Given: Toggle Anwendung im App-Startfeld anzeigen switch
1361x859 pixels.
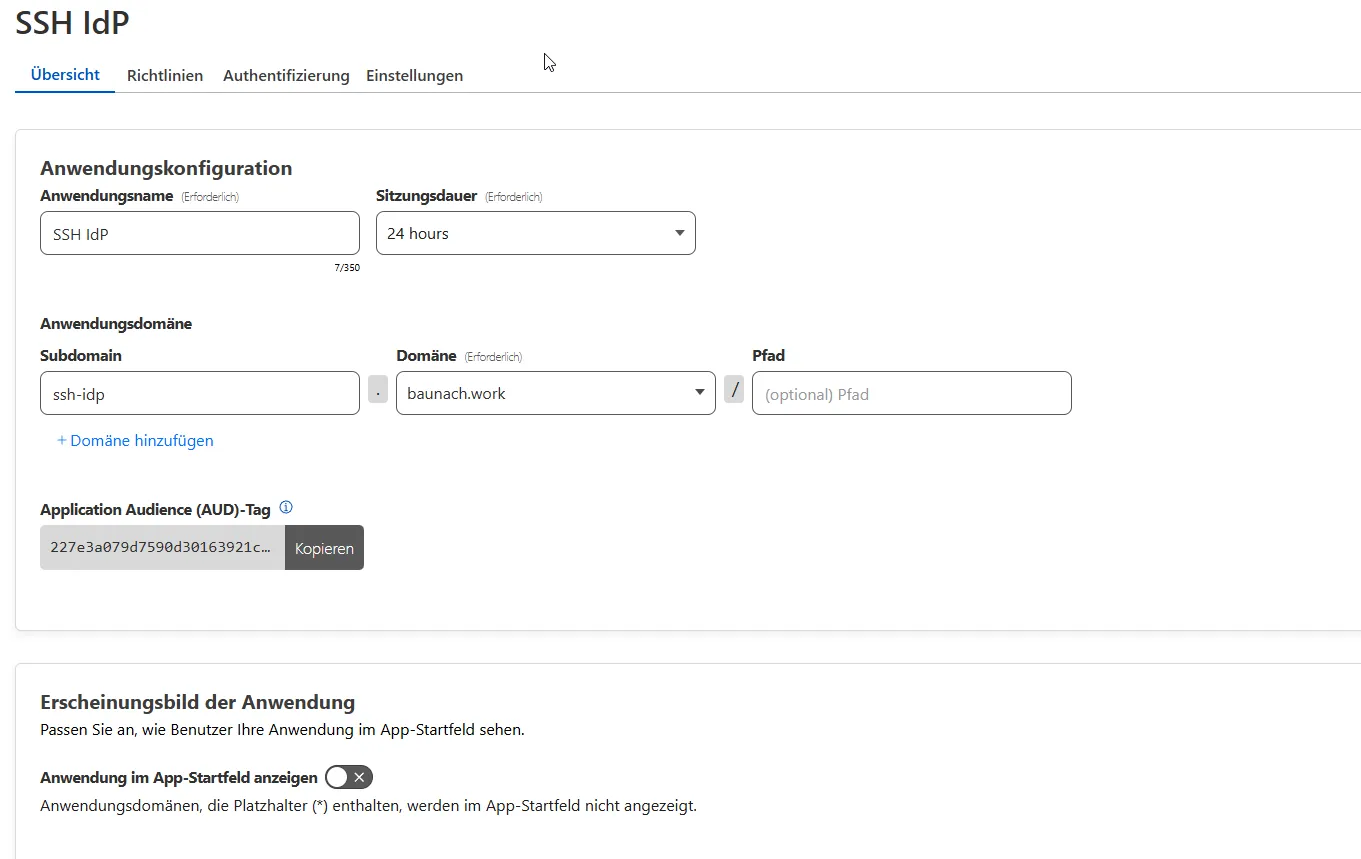Looking at the screenshot, I should pos(348,777).
